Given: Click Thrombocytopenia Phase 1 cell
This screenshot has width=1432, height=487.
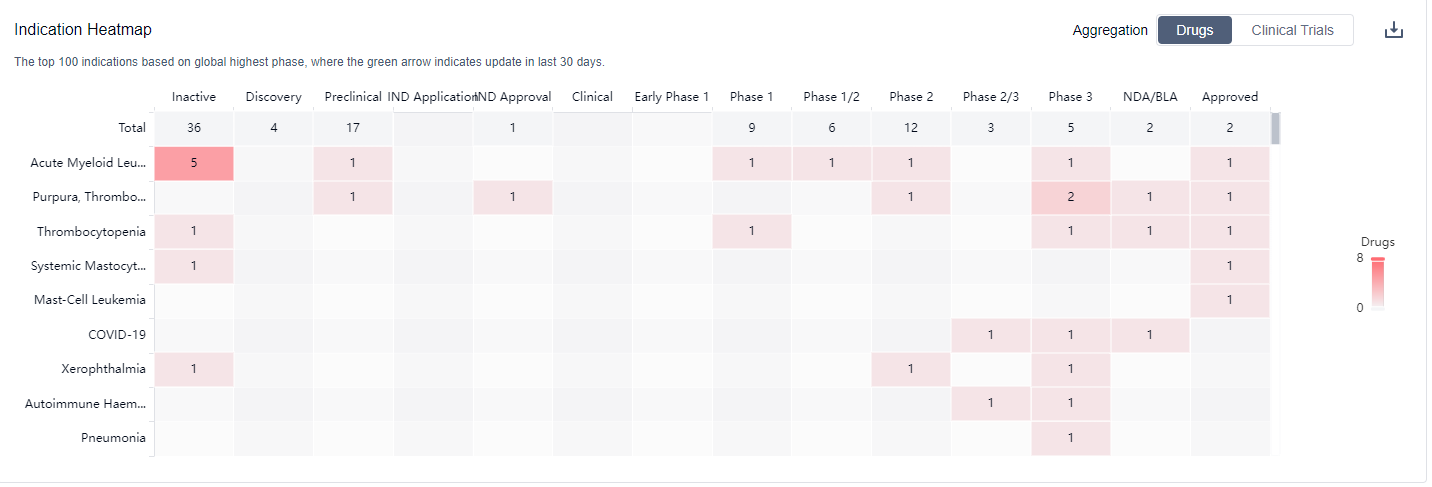Looking at the screenshot, I should (752, 232).
